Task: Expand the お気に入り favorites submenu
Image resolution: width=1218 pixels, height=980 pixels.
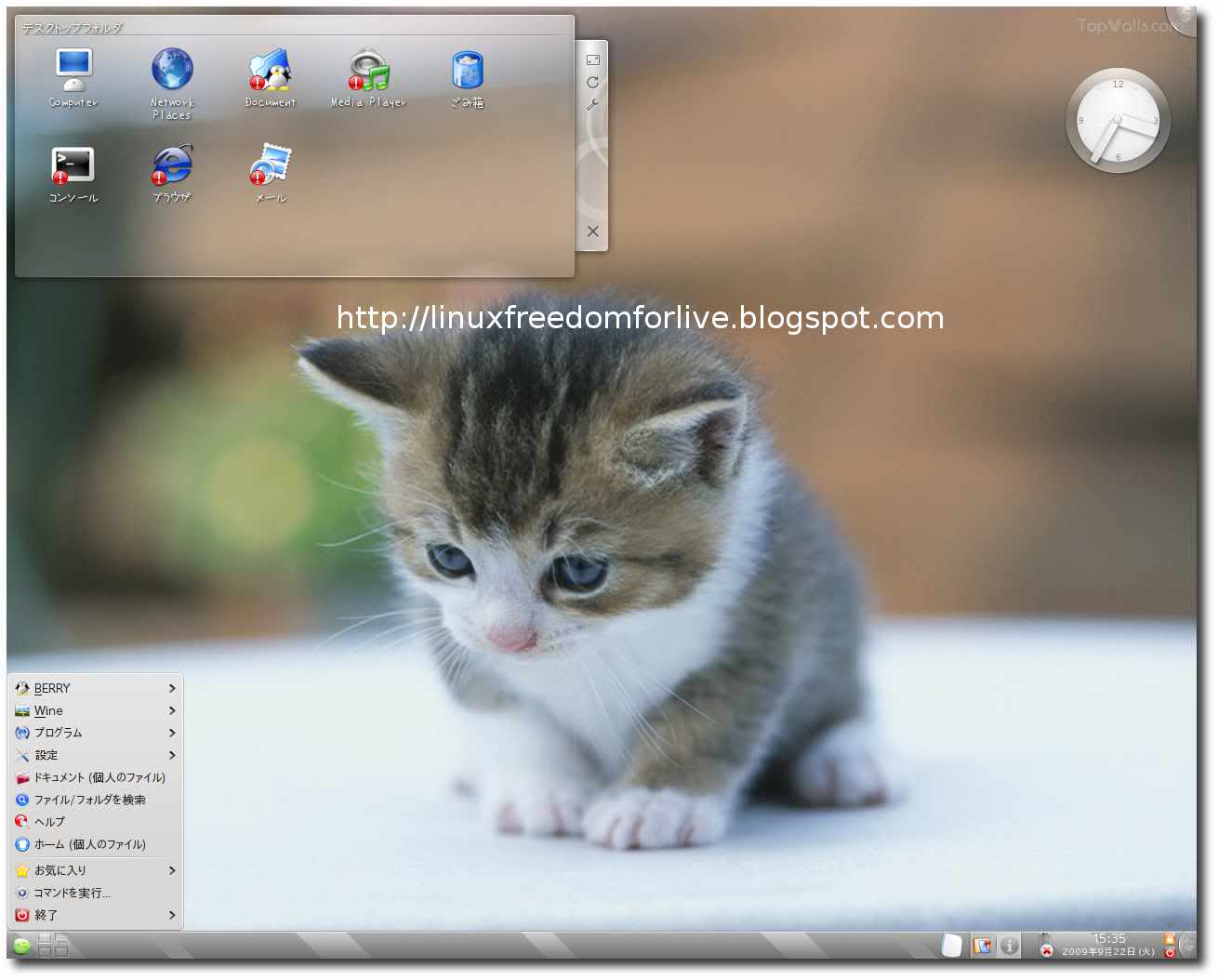Action: tap(96, 870)
